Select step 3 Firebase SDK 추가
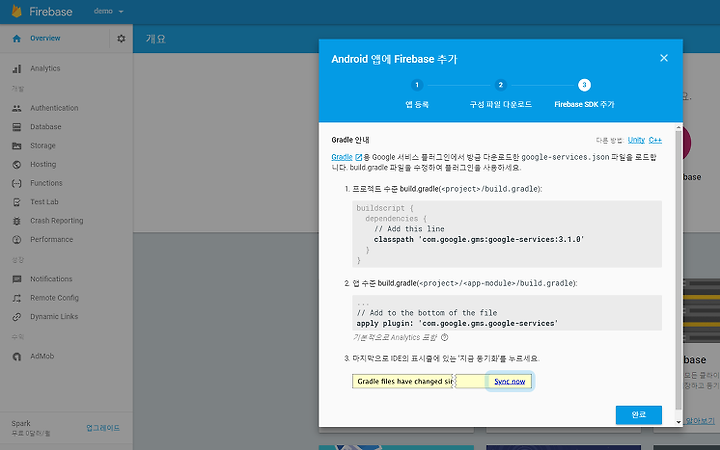Screen dimensions: 720x450 [x=584, y=94]
